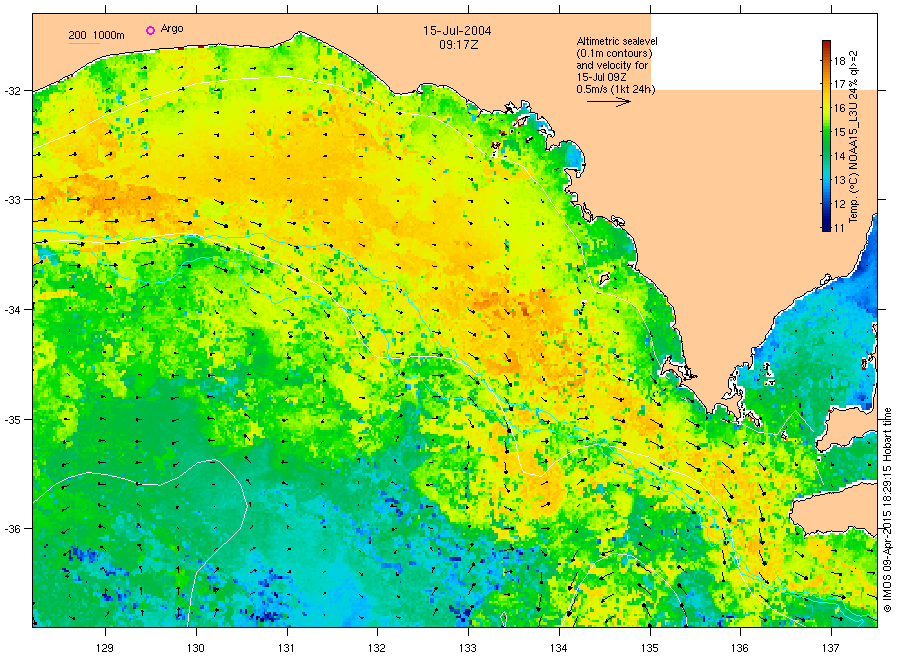Click the '15-Jul 09Z' legend line
The image size is (900, 660).
(x=601, y=77)
